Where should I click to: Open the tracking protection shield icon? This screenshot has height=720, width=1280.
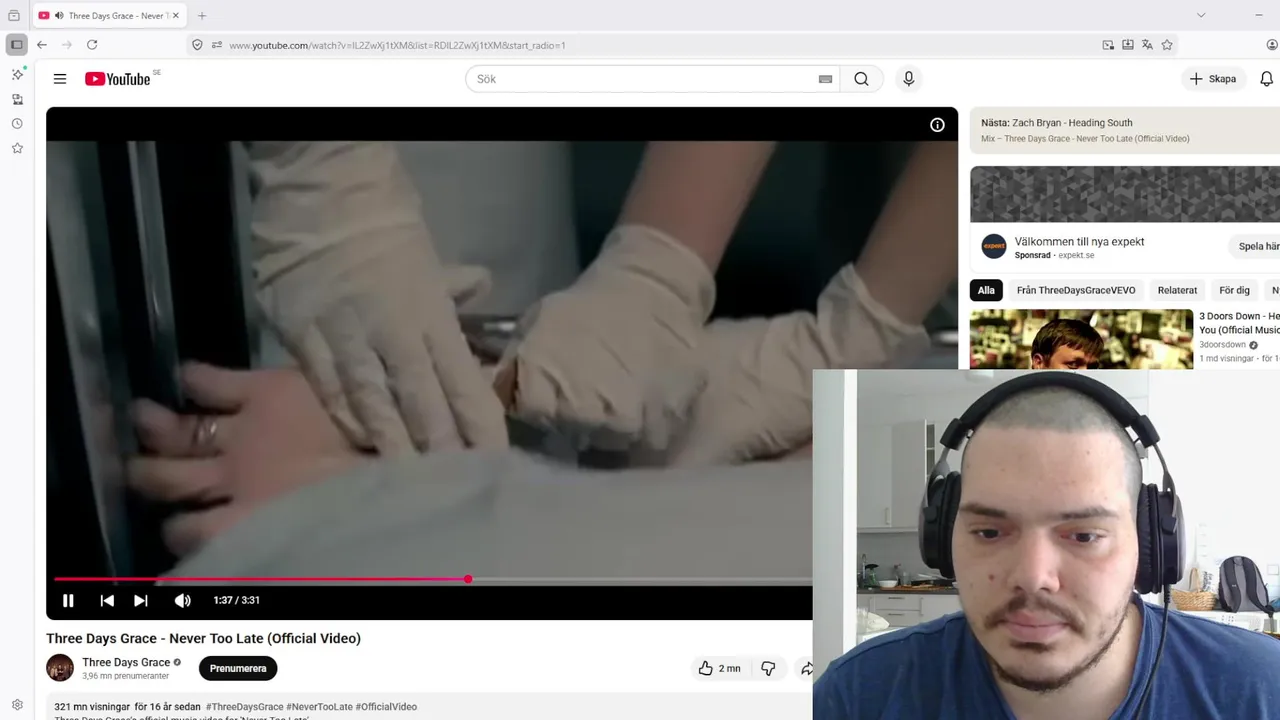pyautogui.click(x=197, y=45)
